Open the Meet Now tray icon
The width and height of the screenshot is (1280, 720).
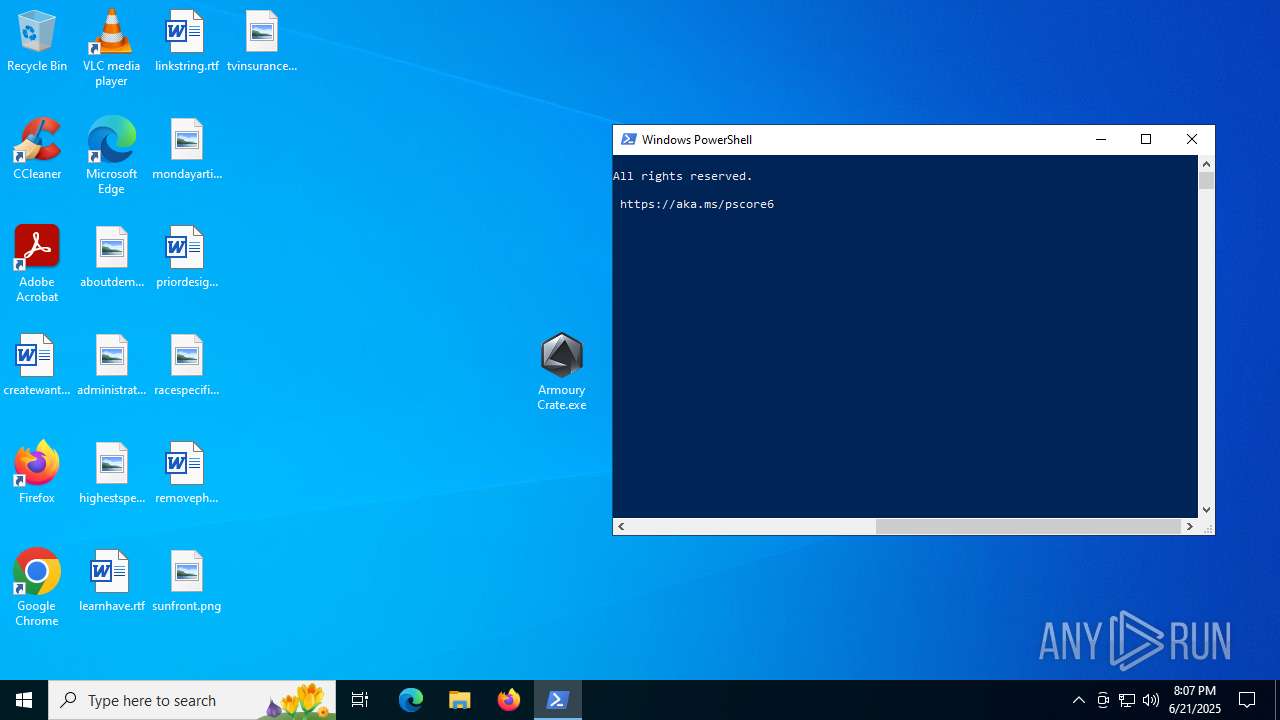point(1103,700)
